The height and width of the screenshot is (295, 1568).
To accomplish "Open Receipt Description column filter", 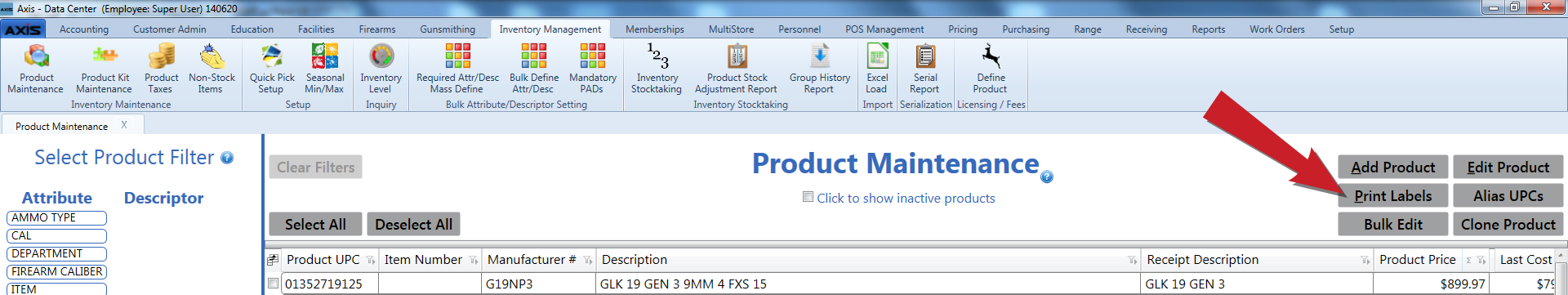I will [x=1365, y=261].
